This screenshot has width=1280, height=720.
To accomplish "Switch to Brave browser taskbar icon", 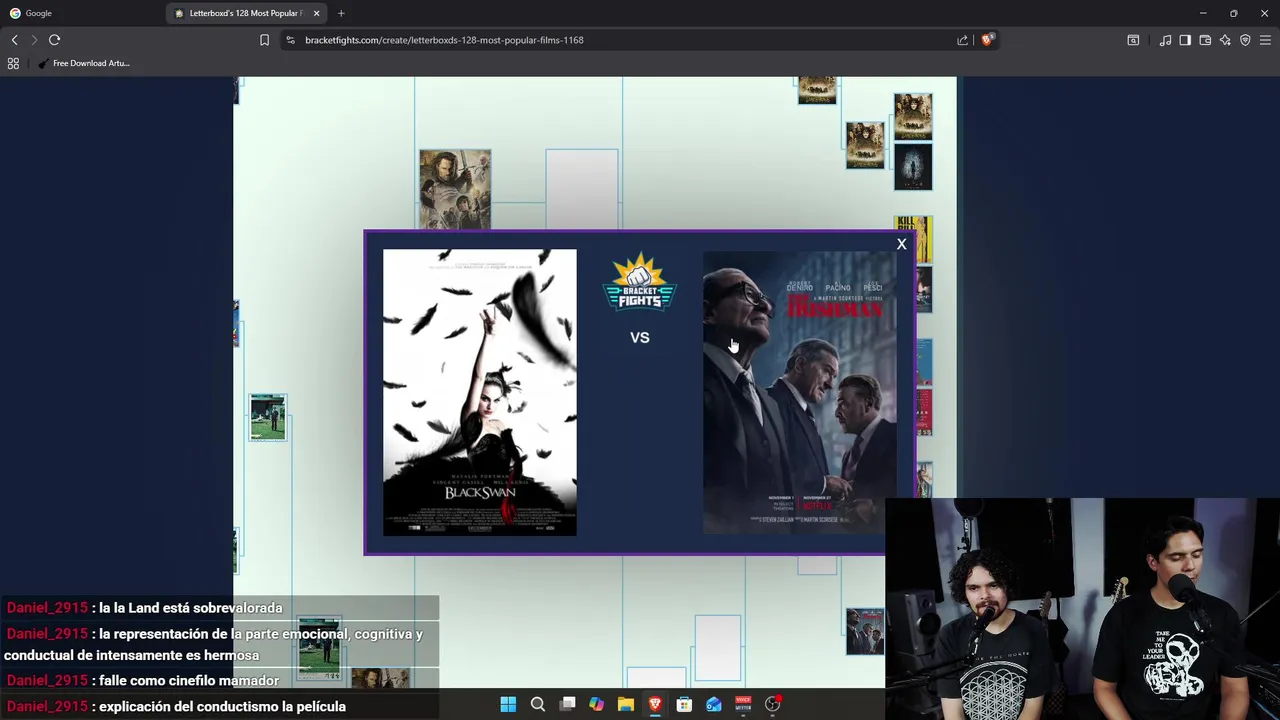I will click(655, 705).
